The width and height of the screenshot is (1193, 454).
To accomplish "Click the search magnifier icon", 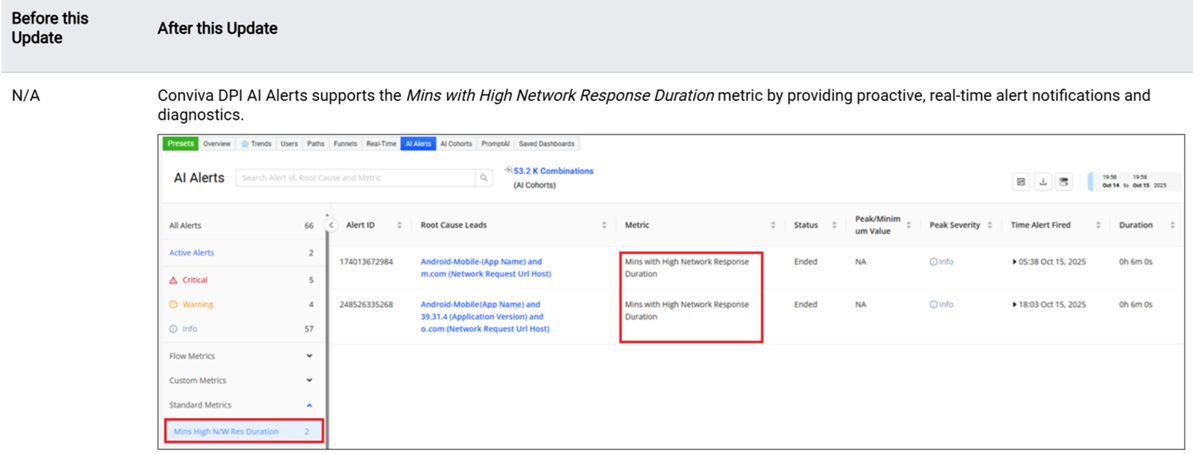I will pyautogui.click(x=484, y=178).
